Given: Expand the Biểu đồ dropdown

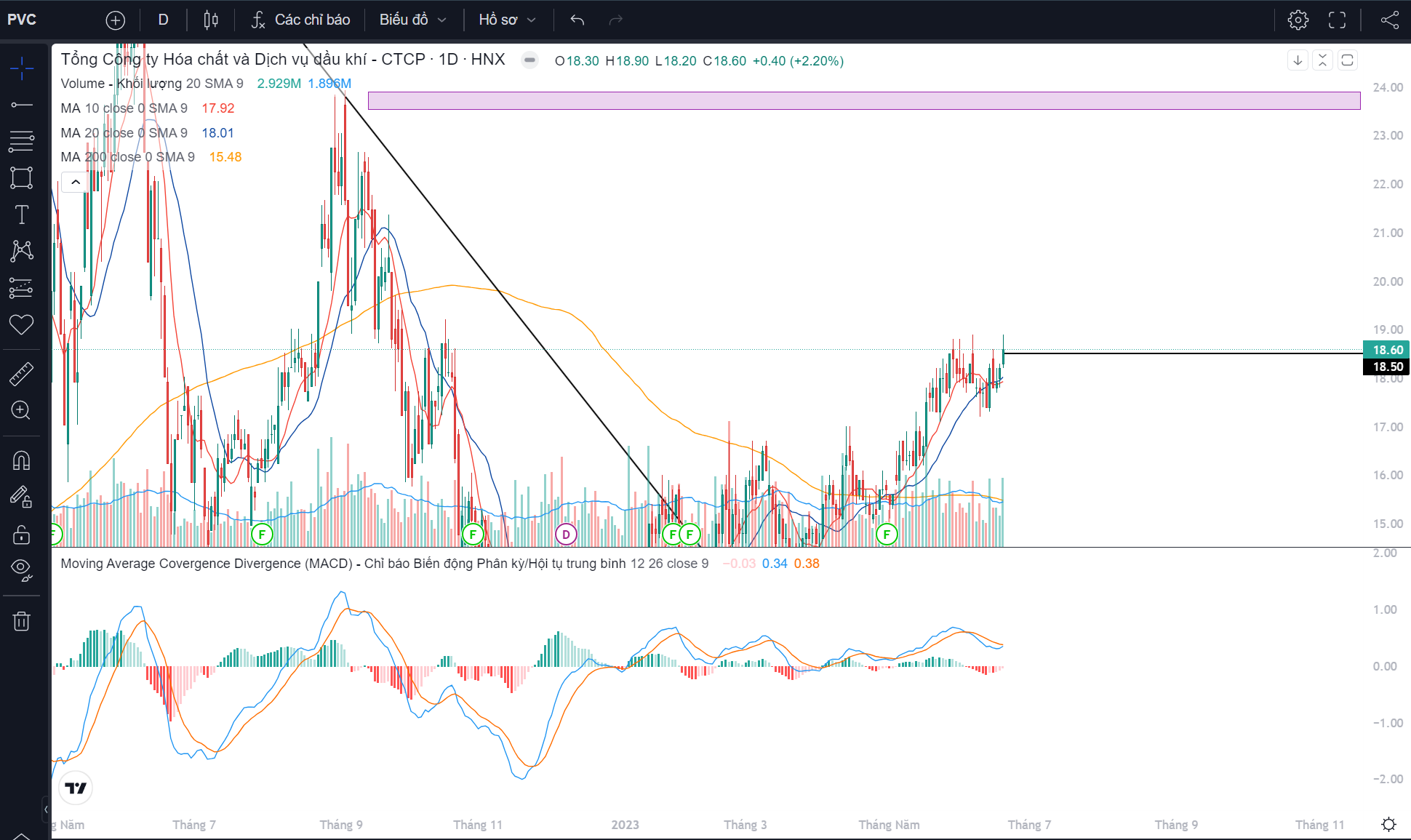Looking at the screenshot, I should click(412, 20).
